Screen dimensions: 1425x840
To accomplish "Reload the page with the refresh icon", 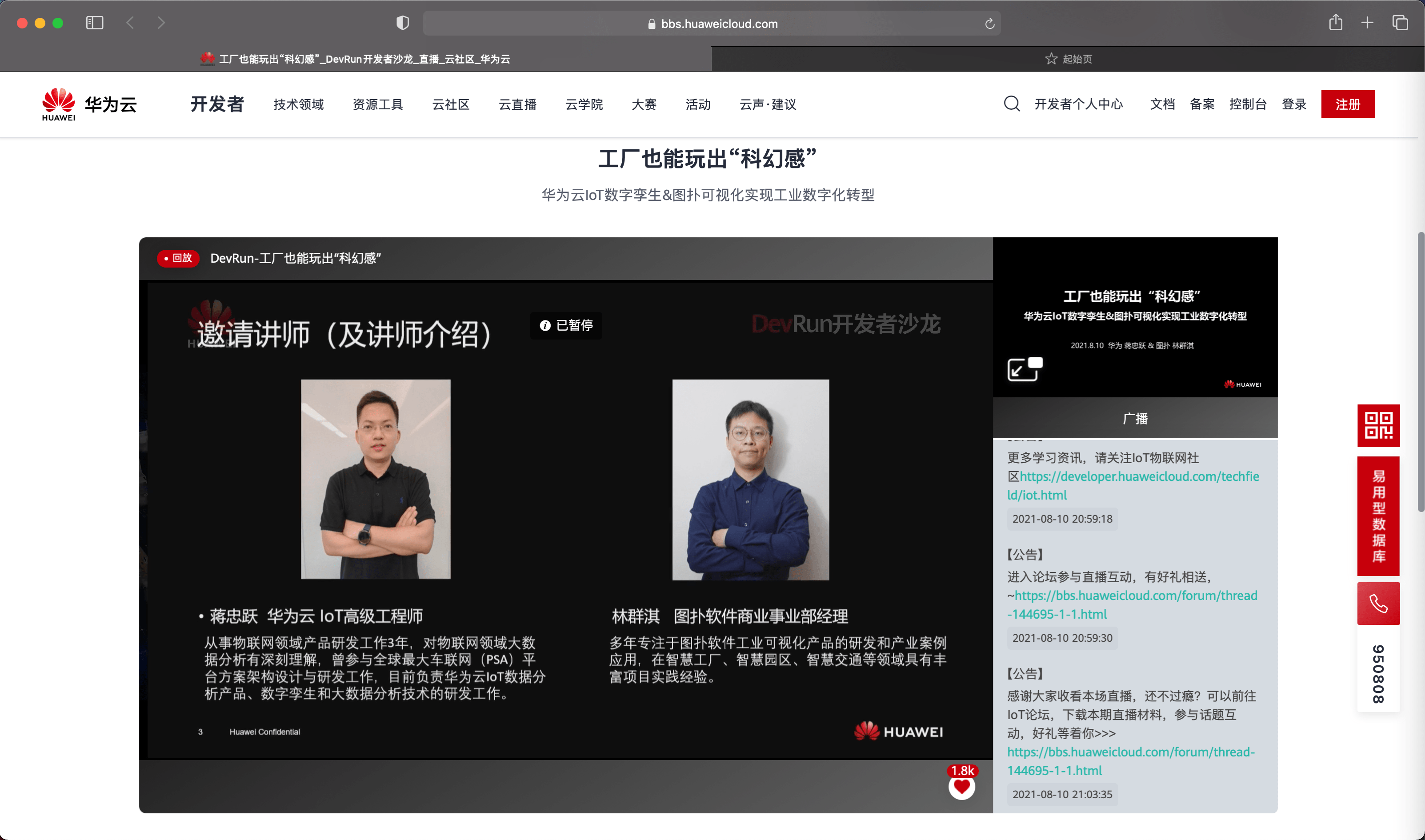I will click(989, 24).
